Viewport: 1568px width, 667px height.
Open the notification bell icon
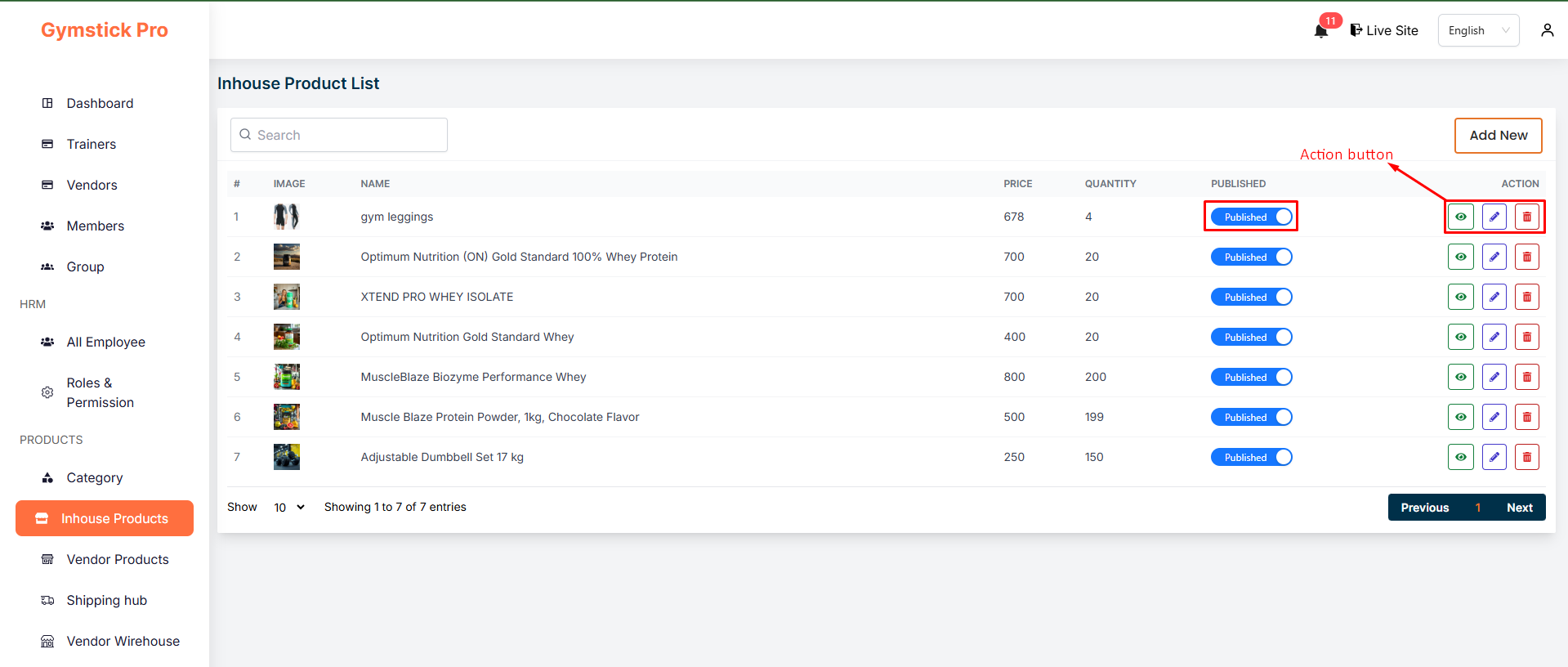pyautogui.click(x=1320, y=31)
